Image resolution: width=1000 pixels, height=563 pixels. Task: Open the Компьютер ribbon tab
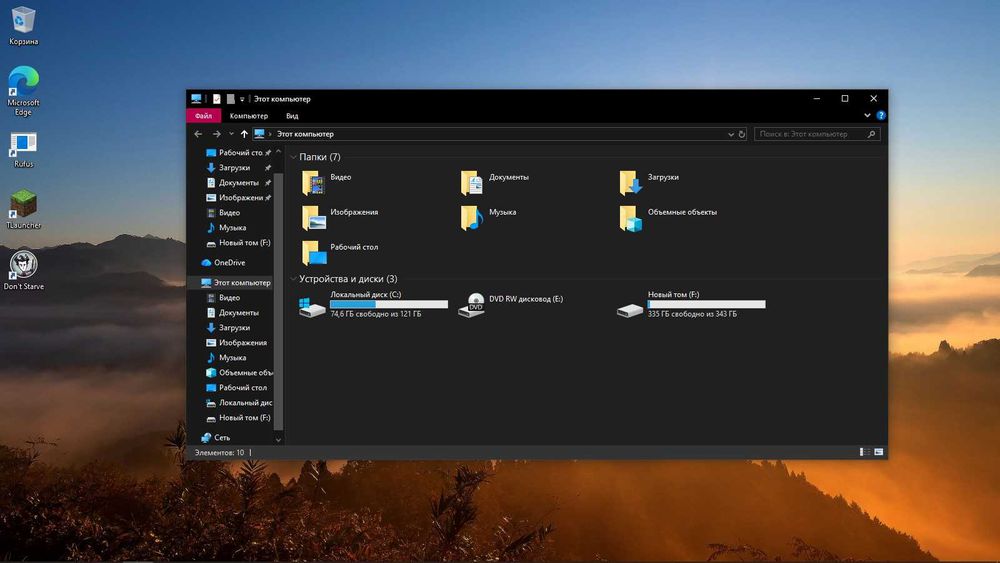(x=249, y=115)
